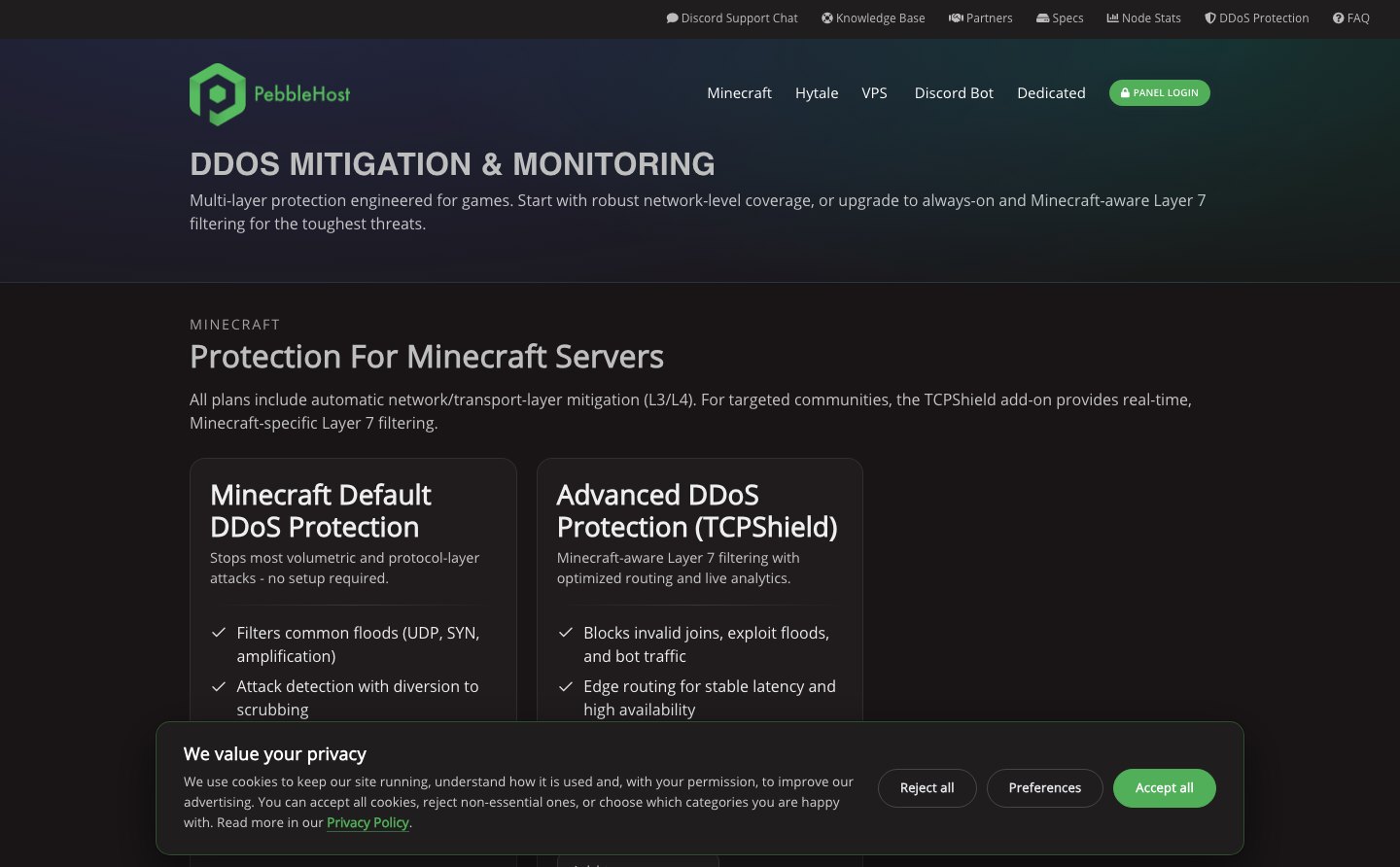The height and width of the screenshot is (867, 1400).
Task: Open the Knowledge Base link text
Action: click(x=881, y=18)
